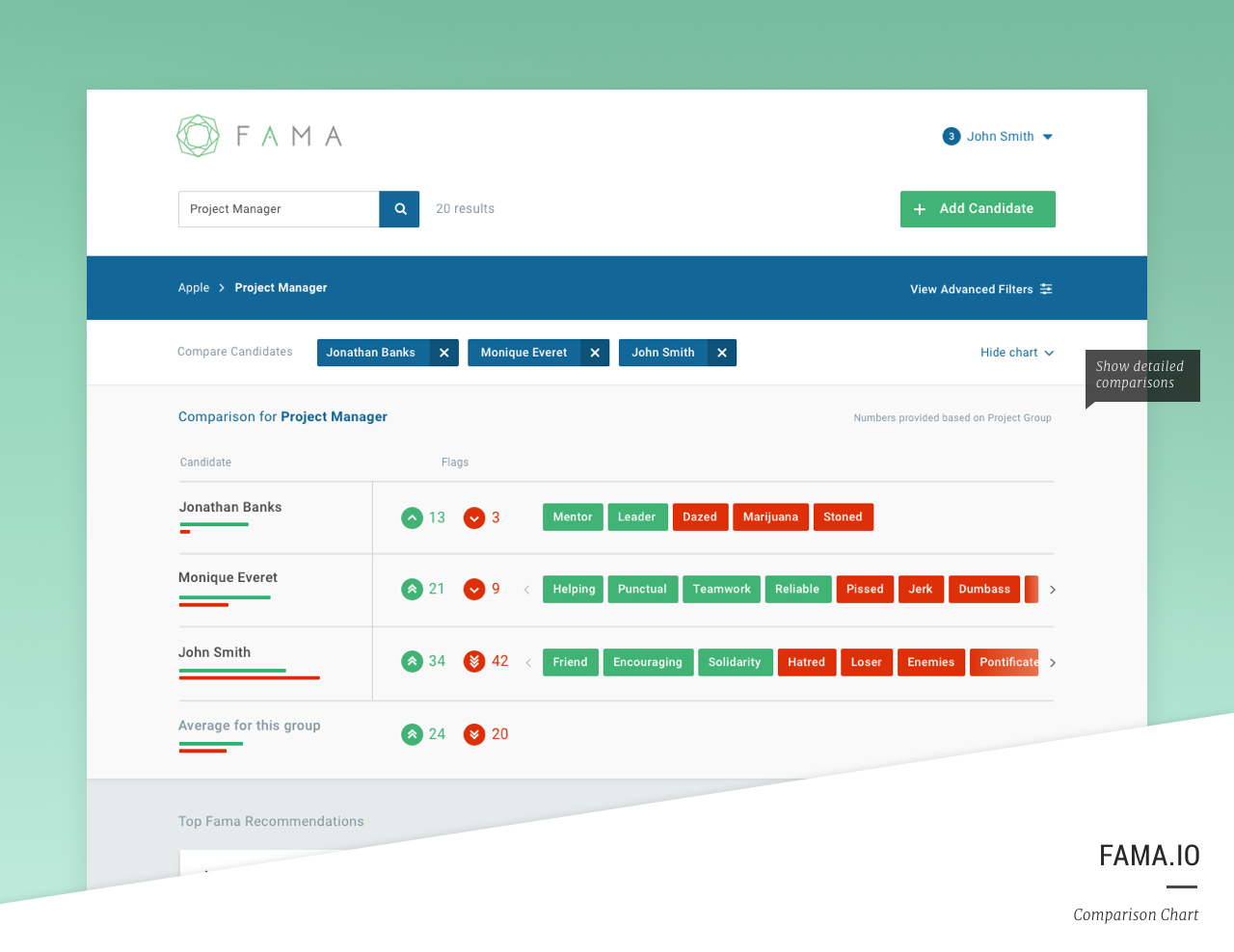This screenshot has height=952, width=1234.
Task: Remove Jonathan Banks from comparison
Action: [443, 353]
